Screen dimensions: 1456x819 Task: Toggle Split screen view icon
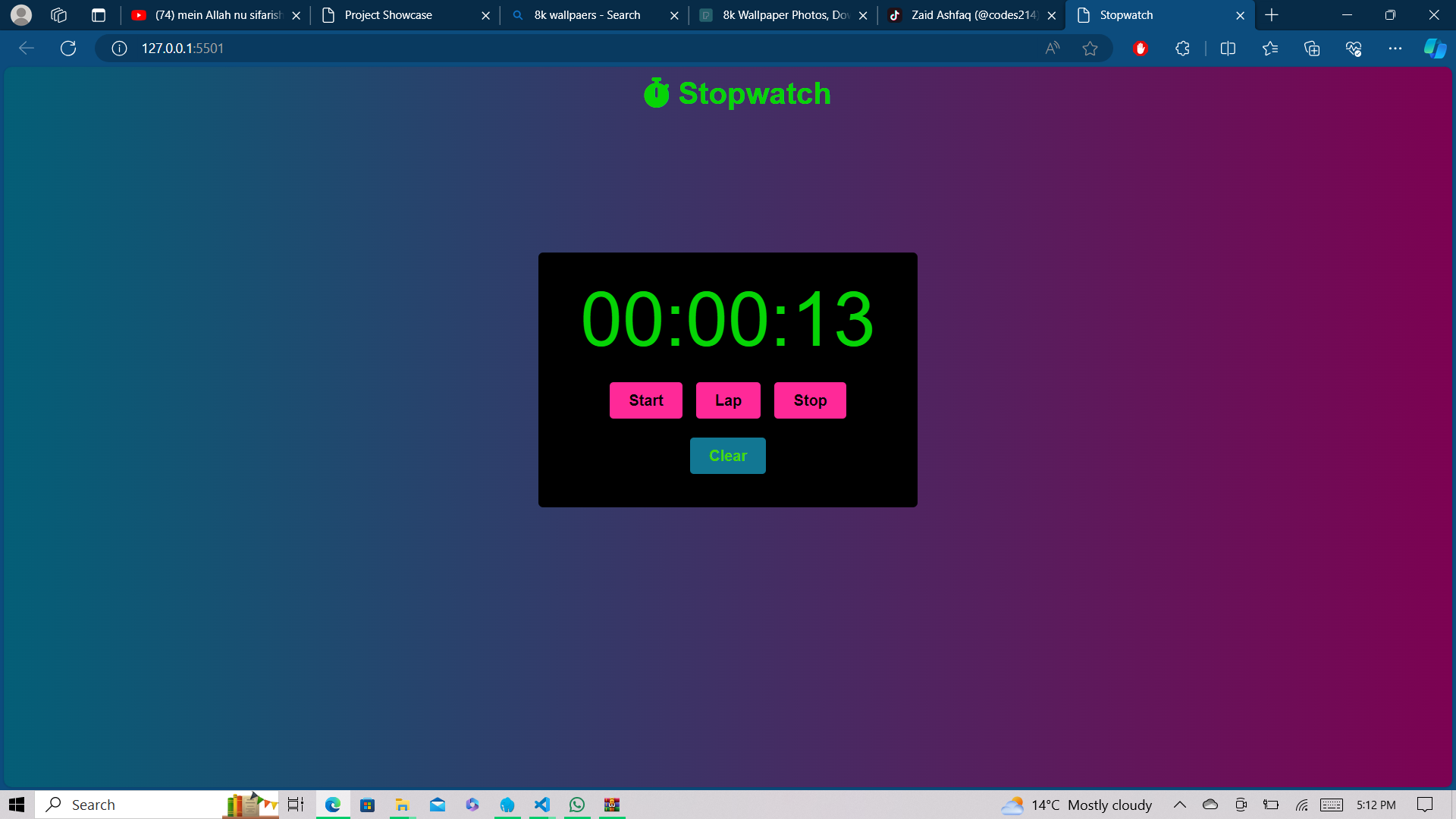(1228, 49)
